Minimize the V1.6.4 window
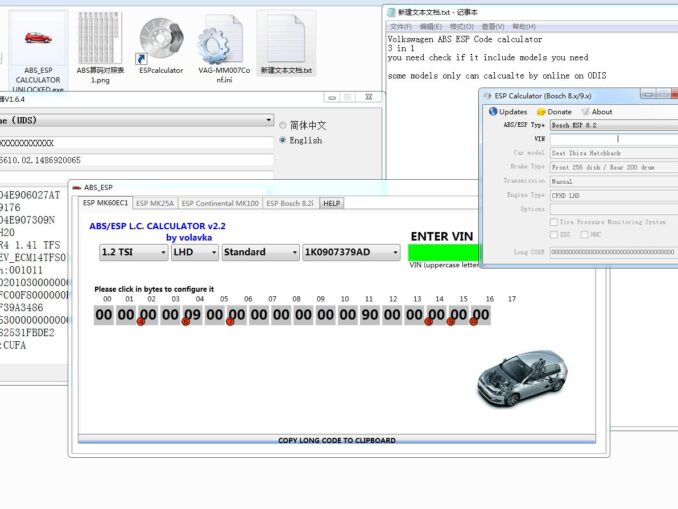Screen dimensions: 678x509 click(332, 97)
